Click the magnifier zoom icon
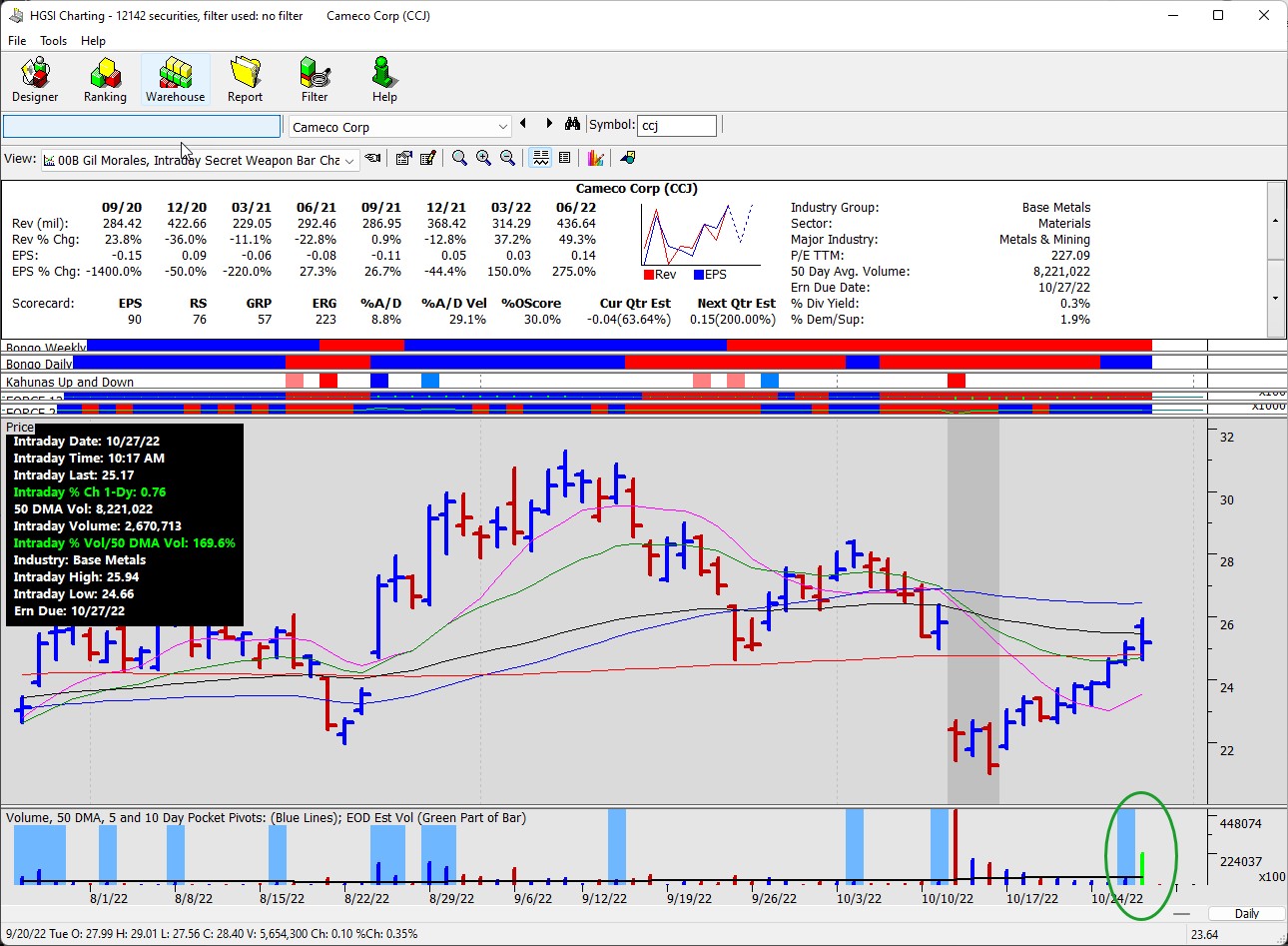 pos(459,158)
